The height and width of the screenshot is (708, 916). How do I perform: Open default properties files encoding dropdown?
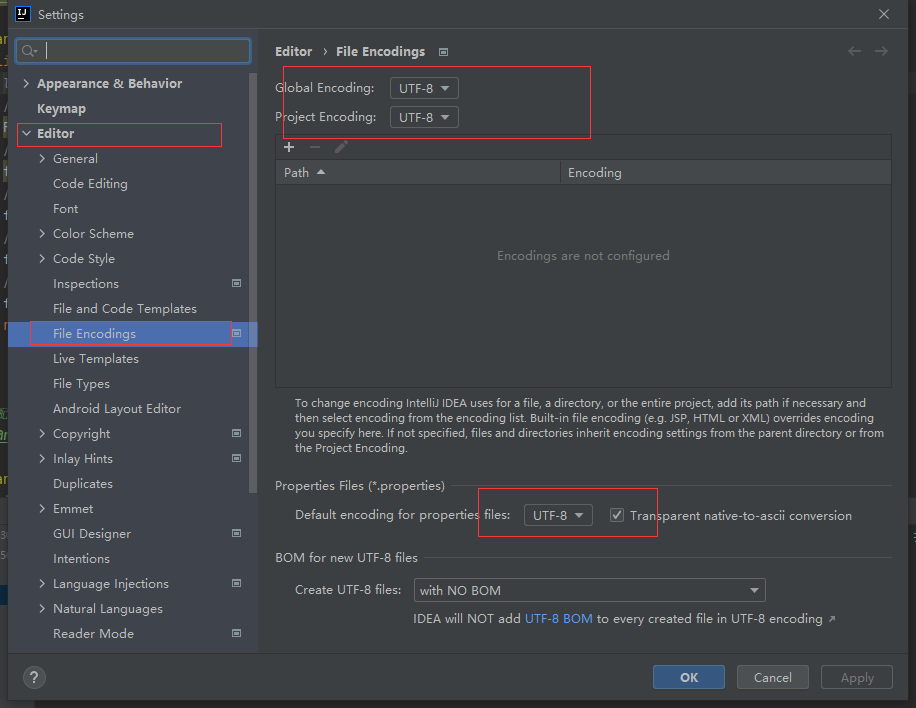(x=558, y=515)
